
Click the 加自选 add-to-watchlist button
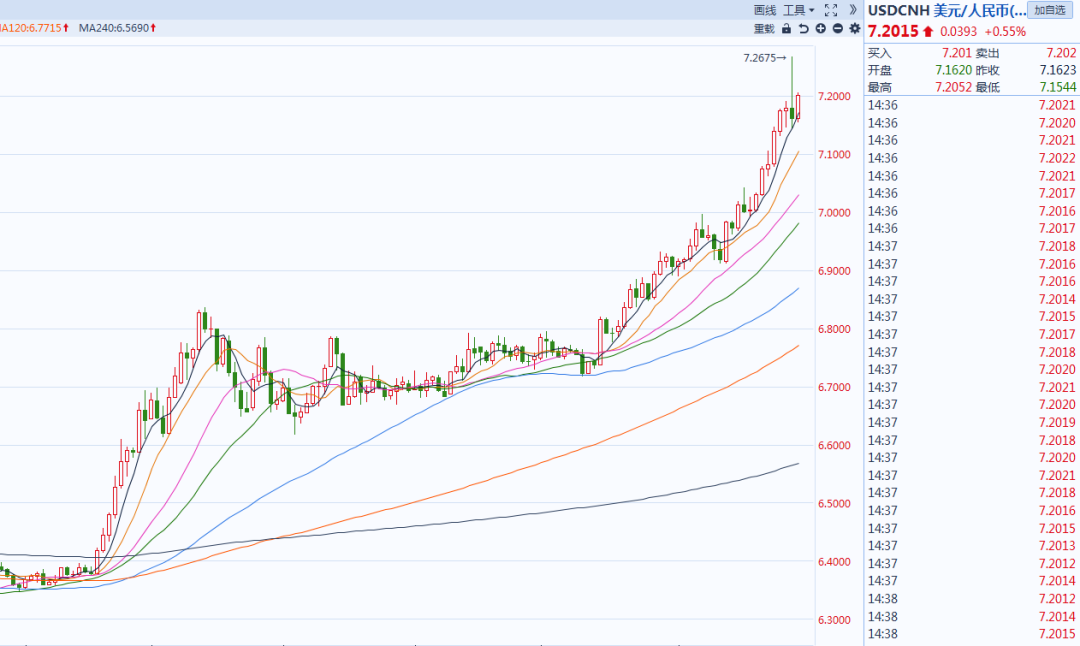pos(1050,10)
